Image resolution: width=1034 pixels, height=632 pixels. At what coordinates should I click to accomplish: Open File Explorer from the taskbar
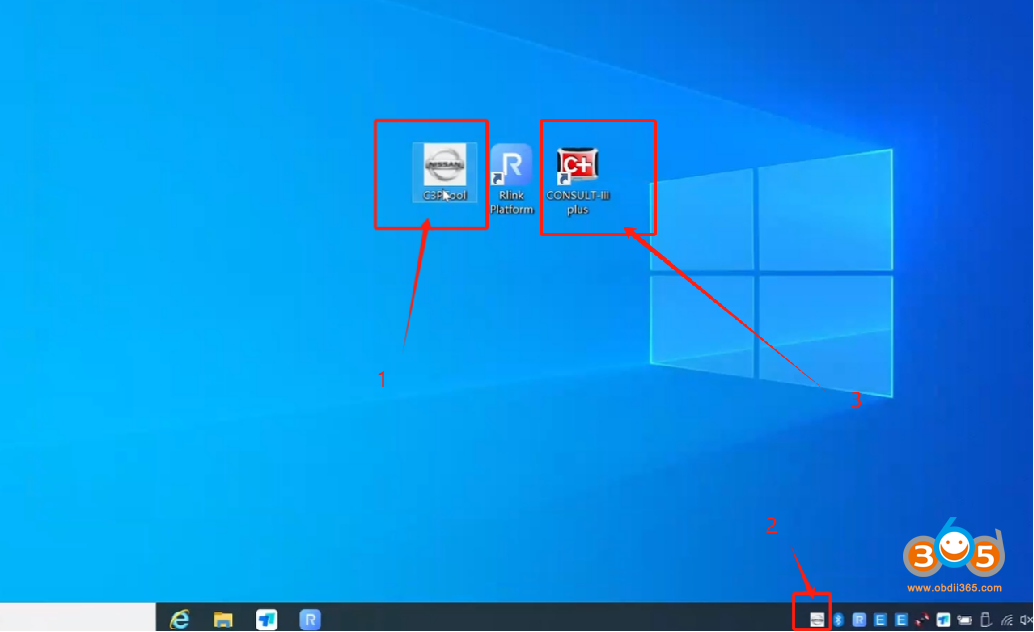223,620
